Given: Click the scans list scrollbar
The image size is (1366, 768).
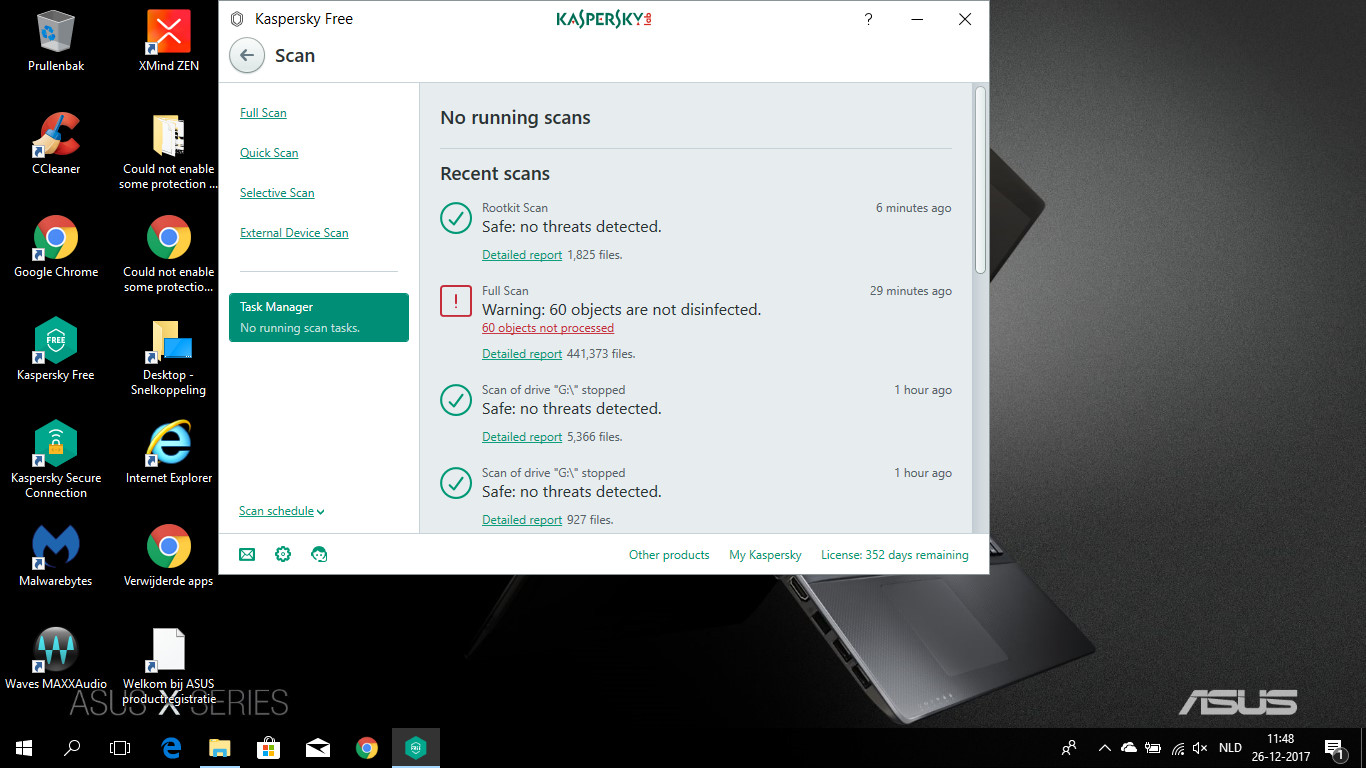Looking at the screenshot, I should [981, 180].
